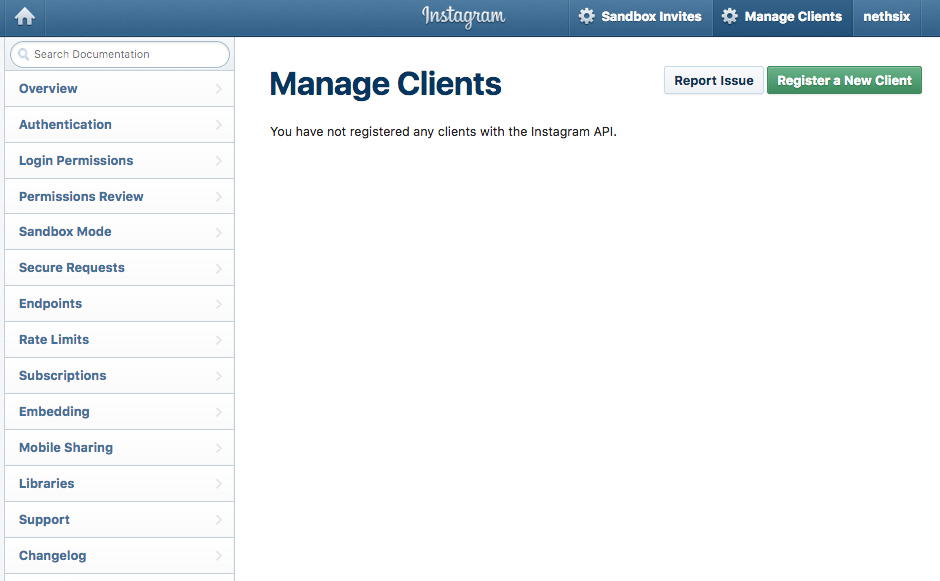Expand the Subscriptions row chevron
Image resolution: width=940 pixels, height=581 pixels.
point(219,376)
